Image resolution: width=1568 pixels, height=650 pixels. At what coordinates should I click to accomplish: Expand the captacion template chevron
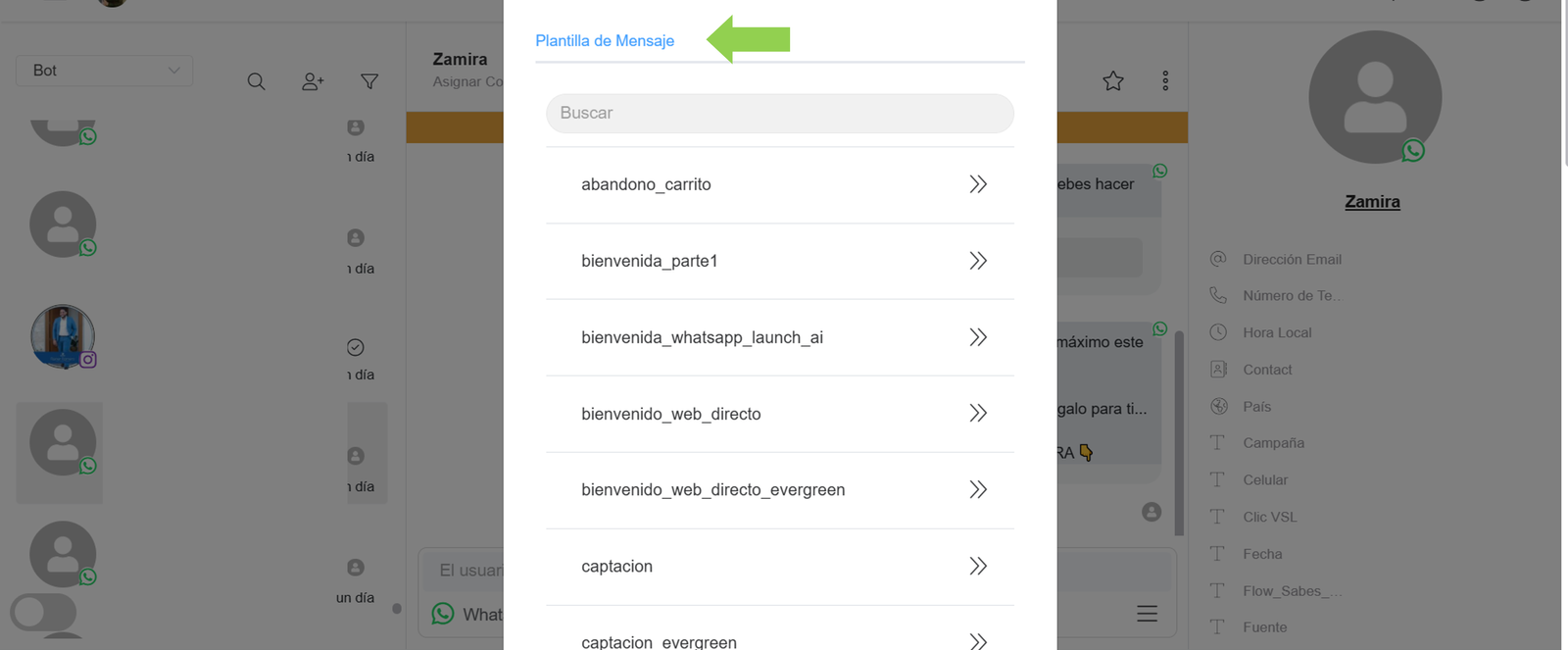[977, 566]
